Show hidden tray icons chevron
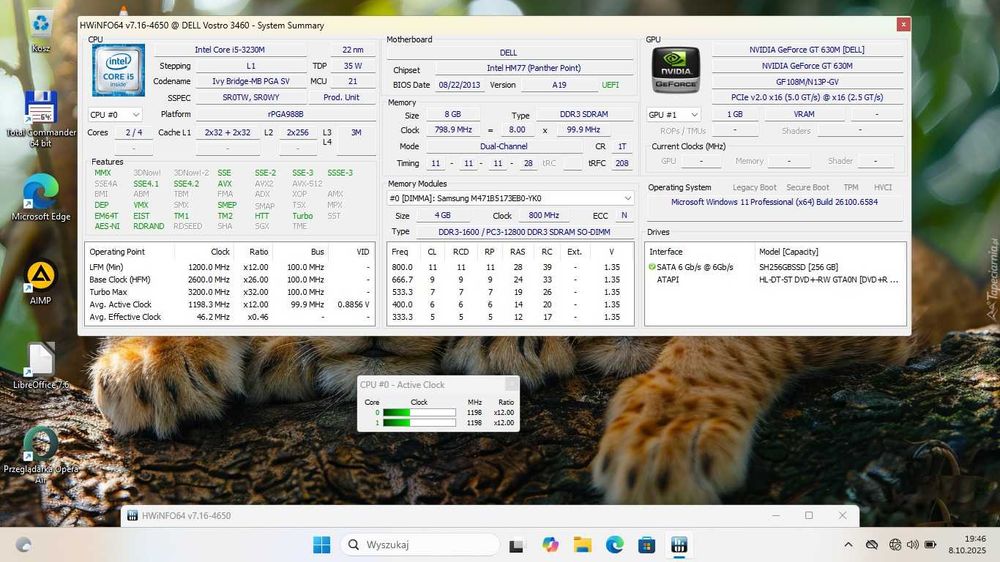Viewport: 1000px width, 562px height. point(848,545)
